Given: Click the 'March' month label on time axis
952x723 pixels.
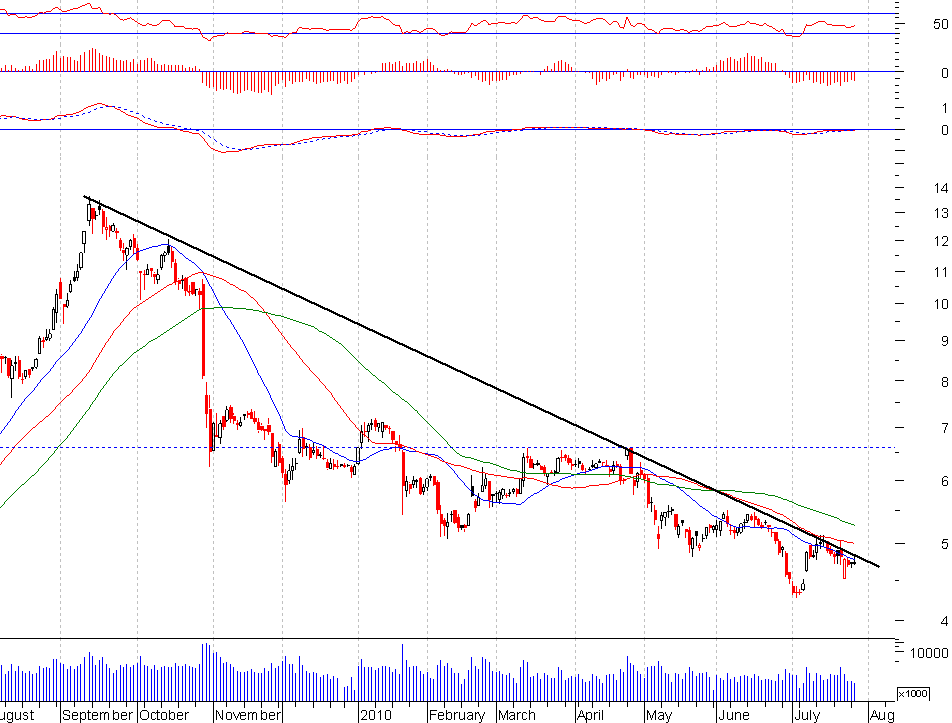Looking at the screenshot, I should 517,715.
